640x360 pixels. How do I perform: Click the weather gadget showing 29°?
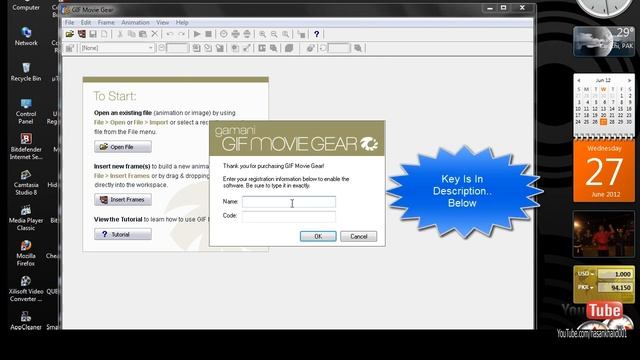604,41
